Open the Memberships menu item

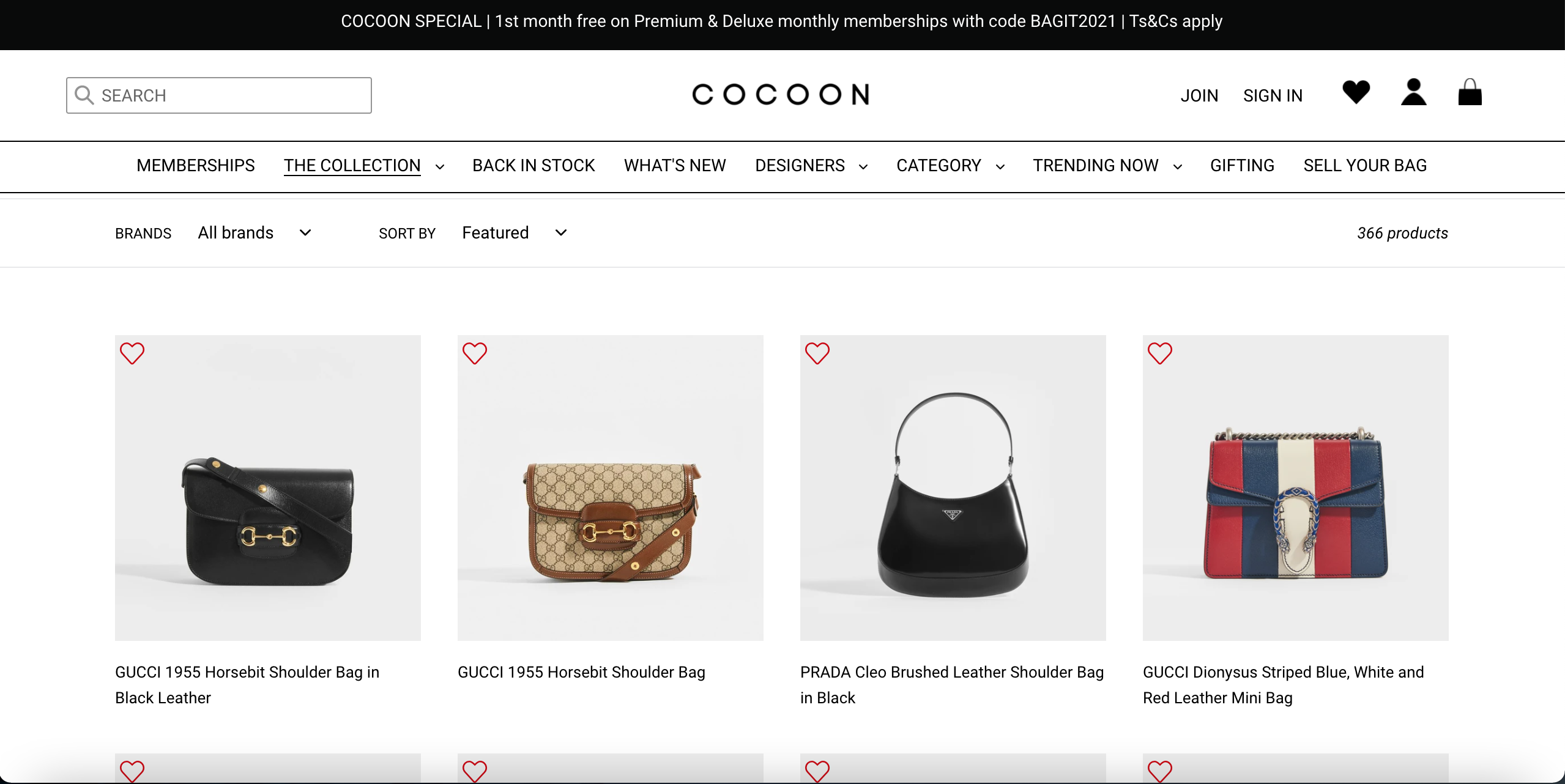coord(196,166)
